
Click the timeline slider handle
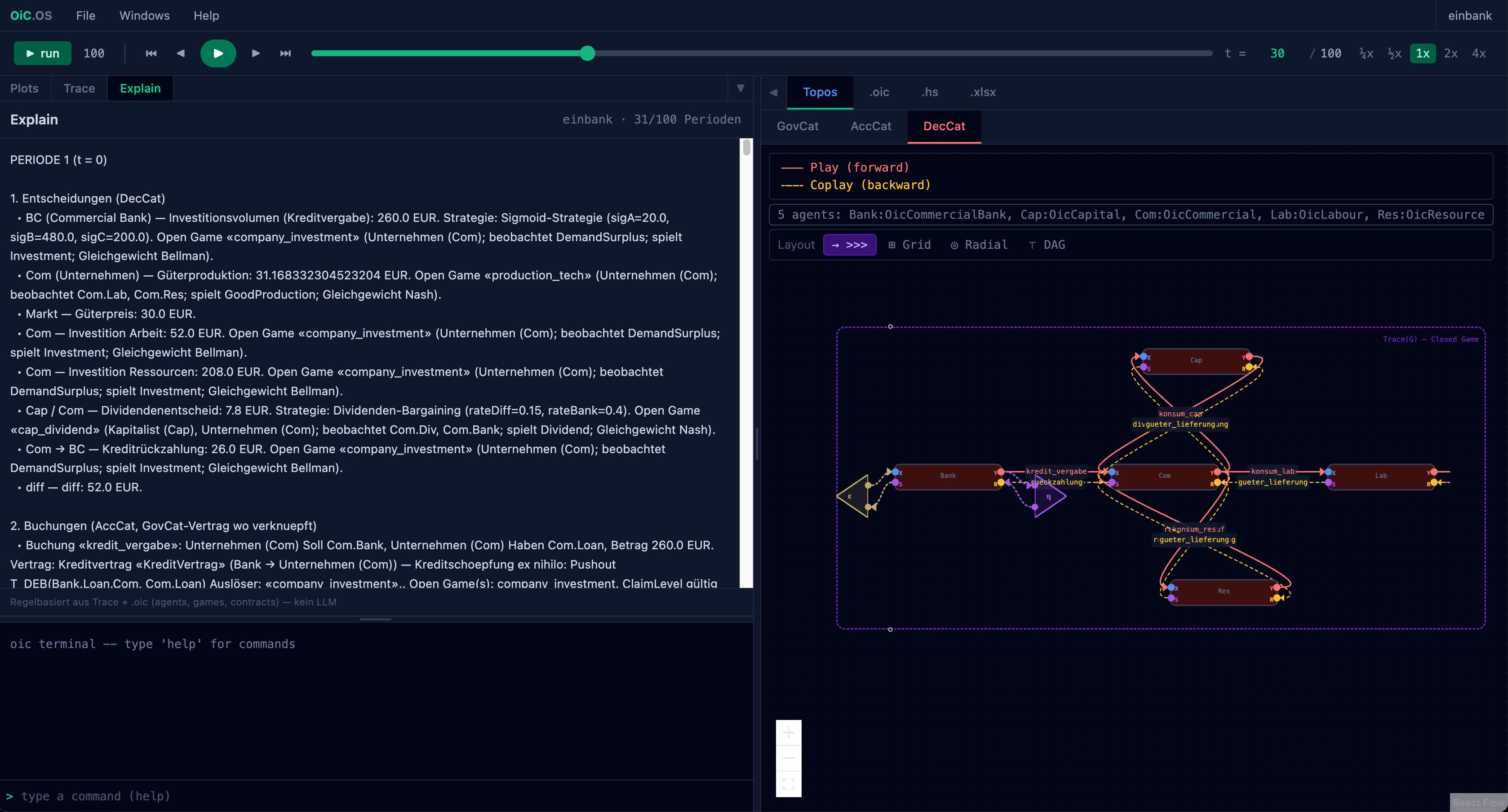tap(588, 53)
